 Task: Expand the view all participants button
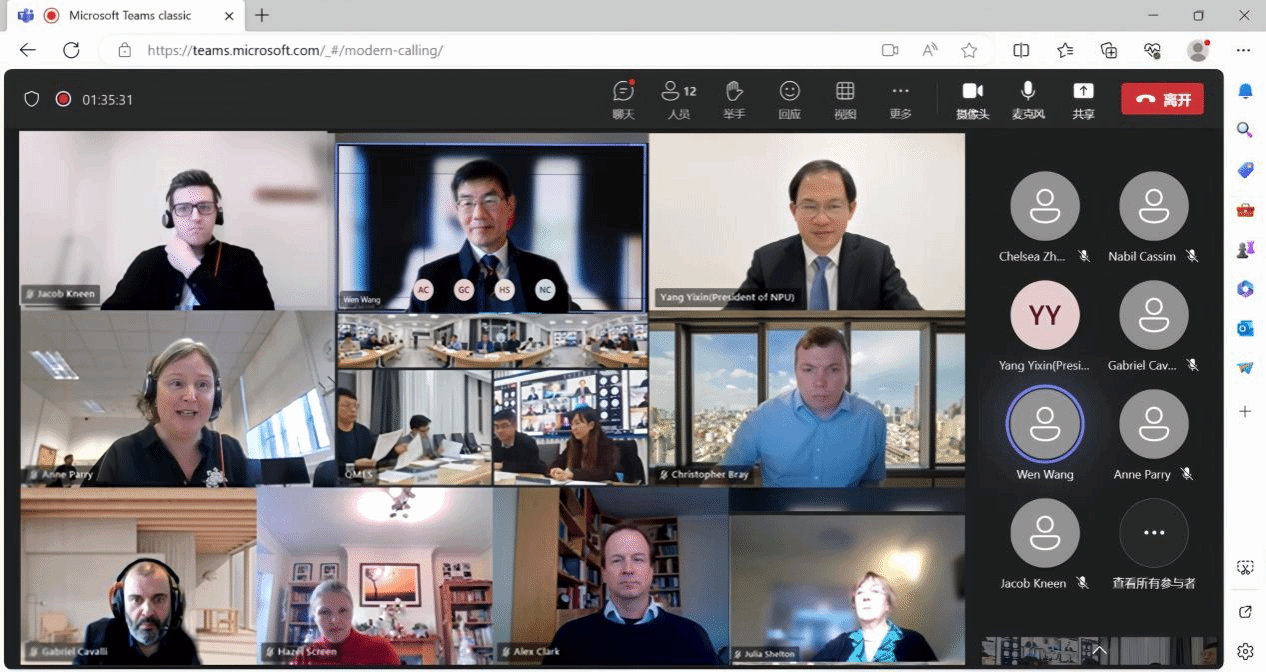point(1153,533)
